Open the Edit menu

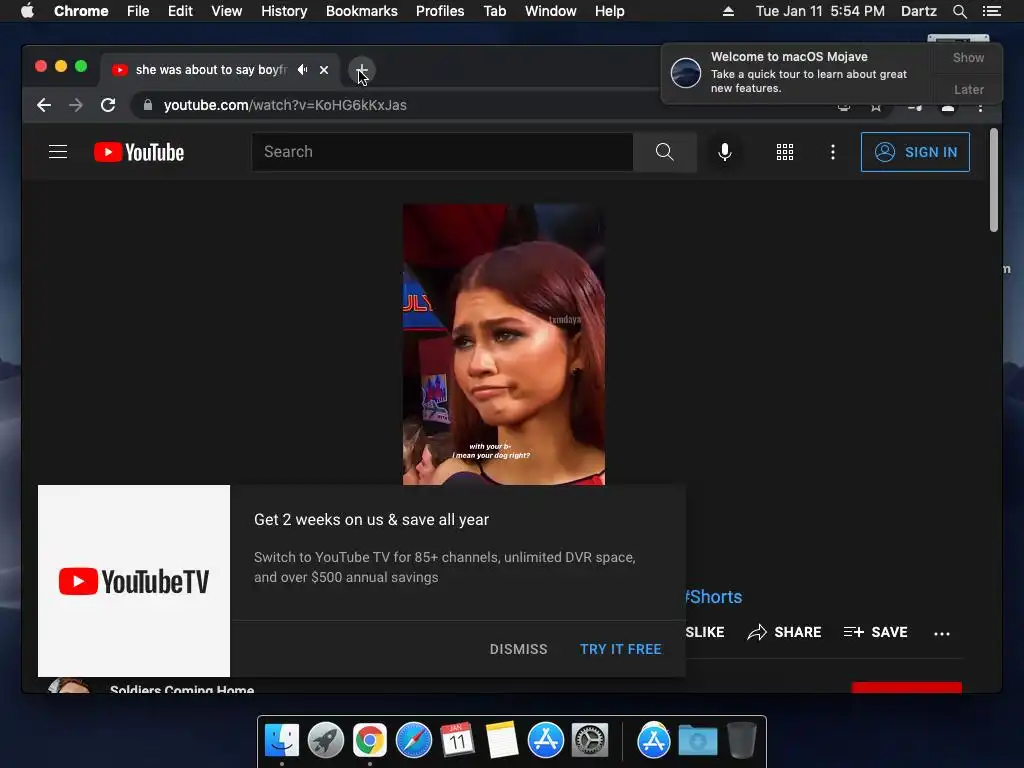pos(180,11)
